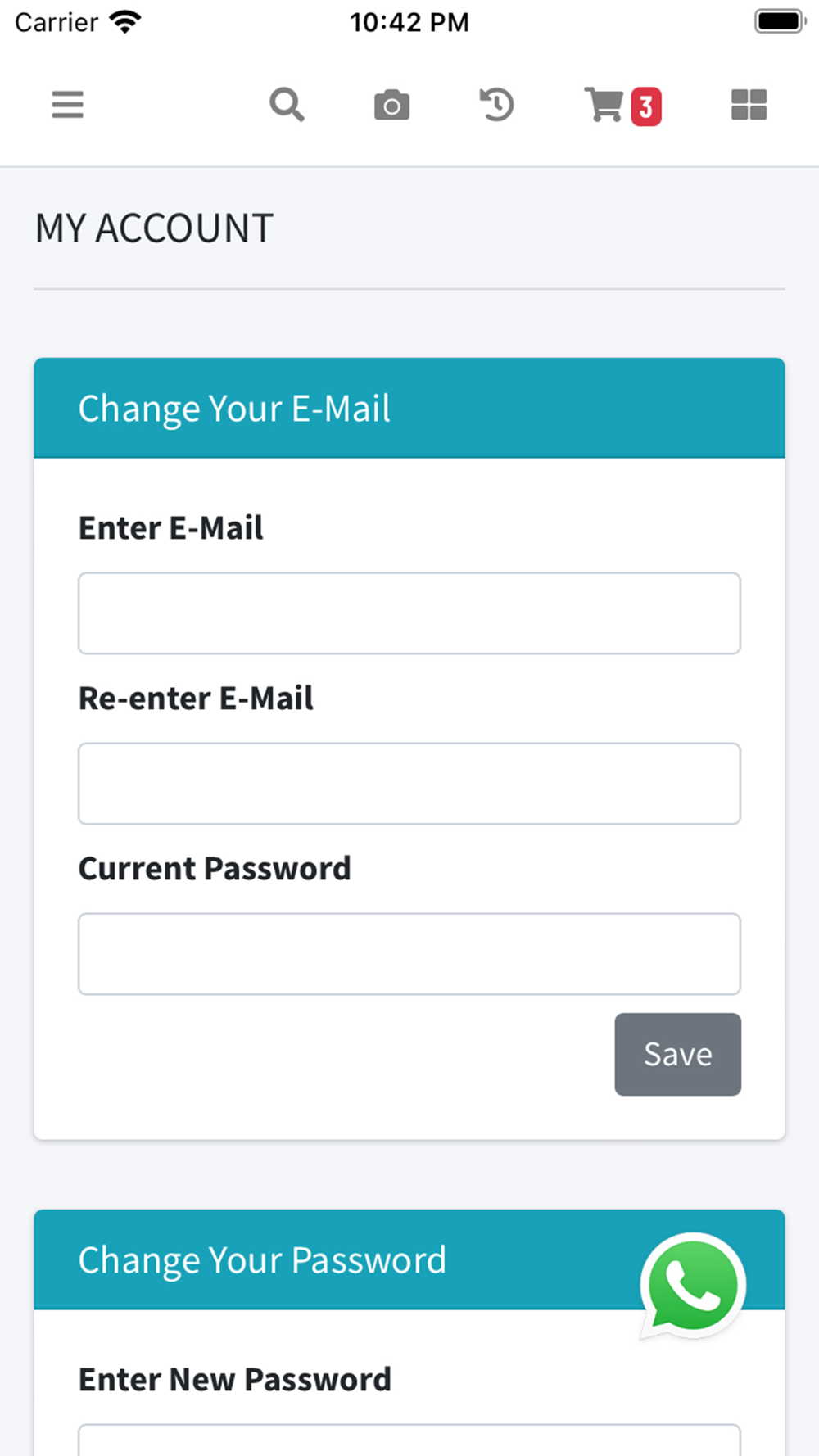Click the Re-enter E-Mail label
The height and width of the screenshot is (1456, 819).
[x=196, y=699]
